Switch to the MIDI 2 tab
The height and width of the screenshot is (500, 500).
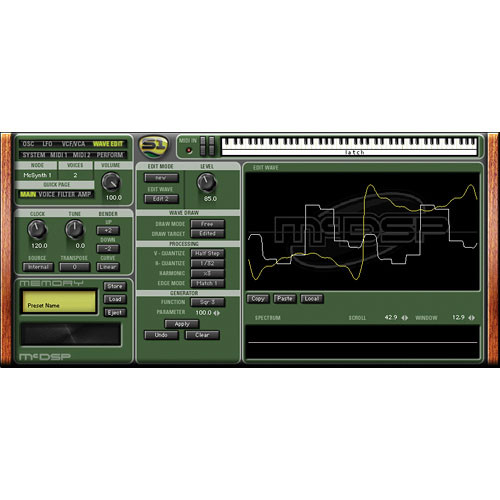(82, 155)
